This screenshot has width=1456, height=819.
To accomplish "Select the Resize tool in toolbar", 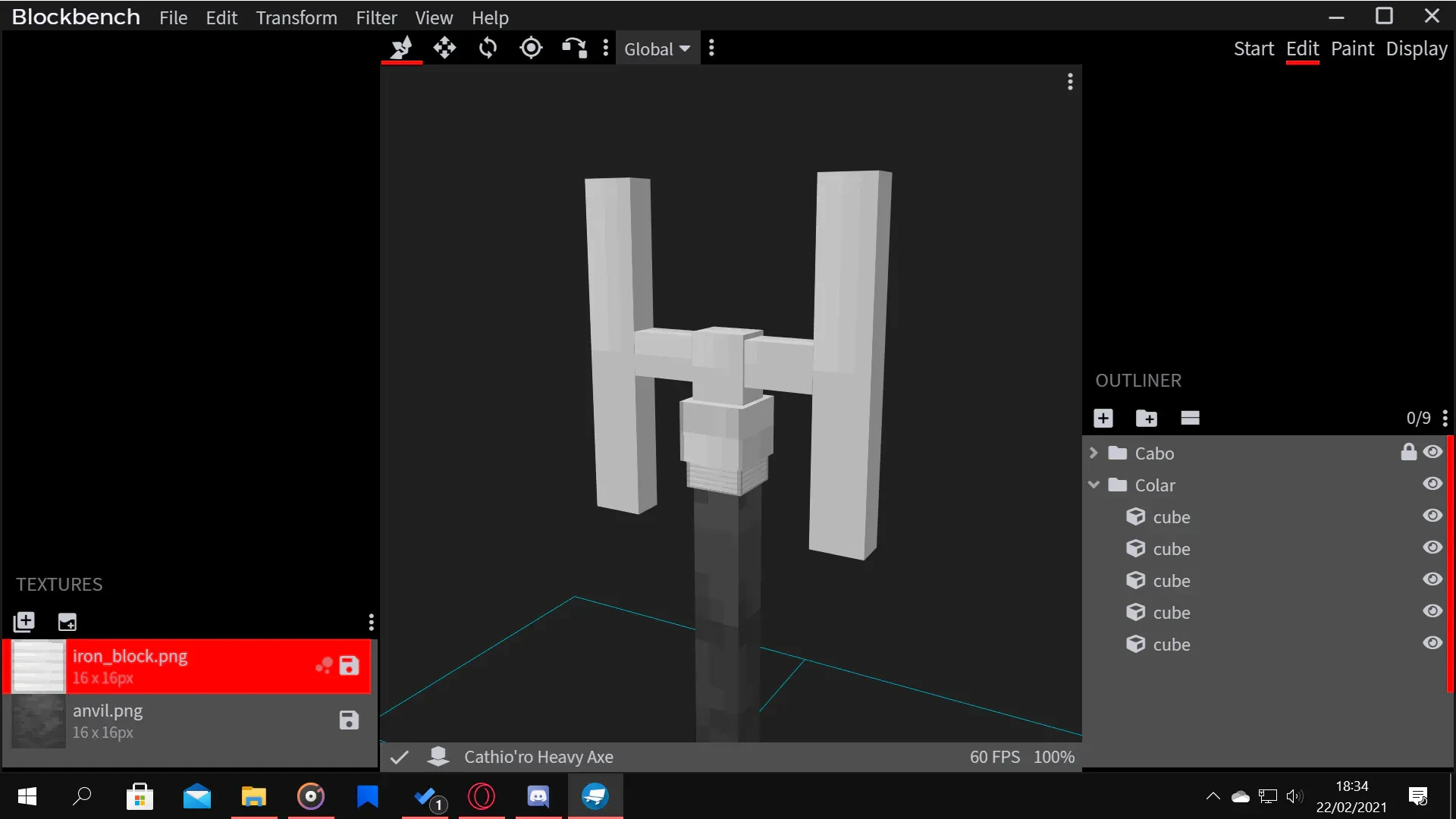I will pos(401,48).
